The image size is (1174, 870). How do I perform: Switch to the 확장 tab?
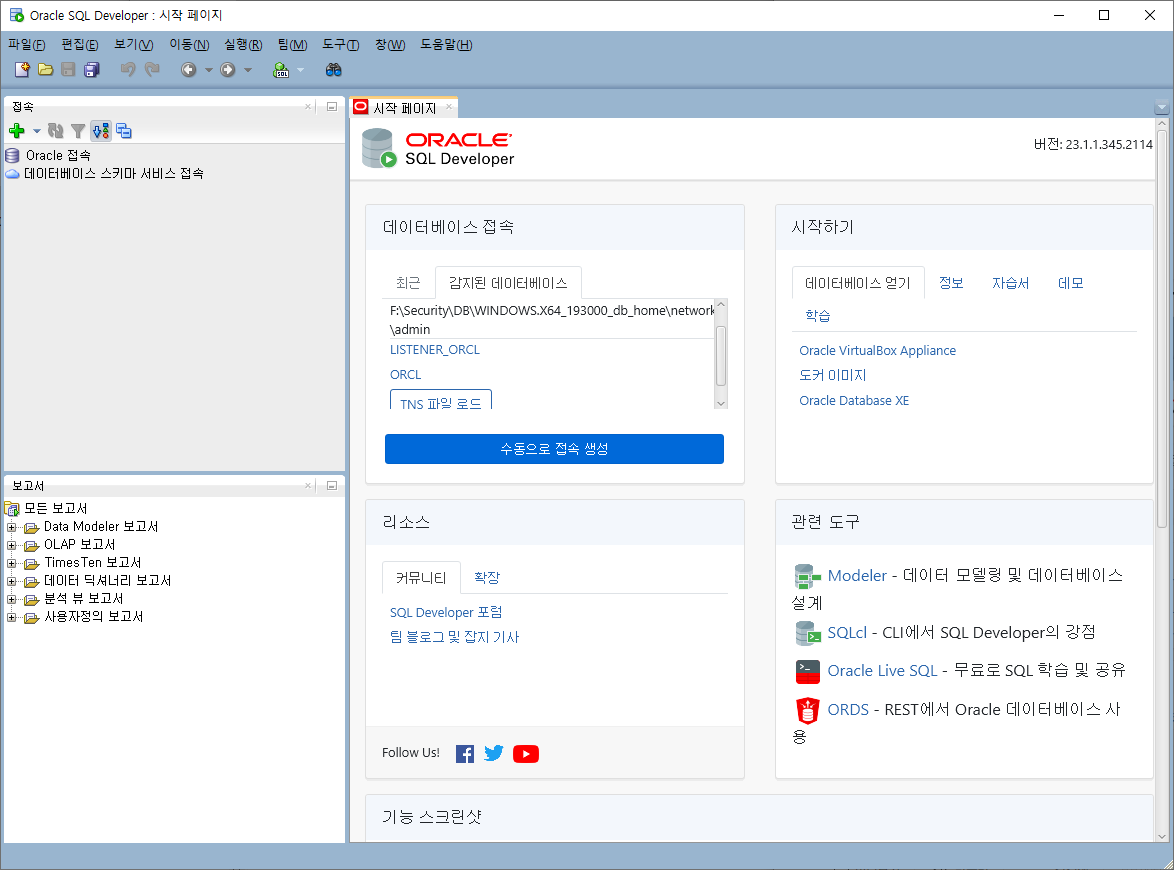point(487,577)
